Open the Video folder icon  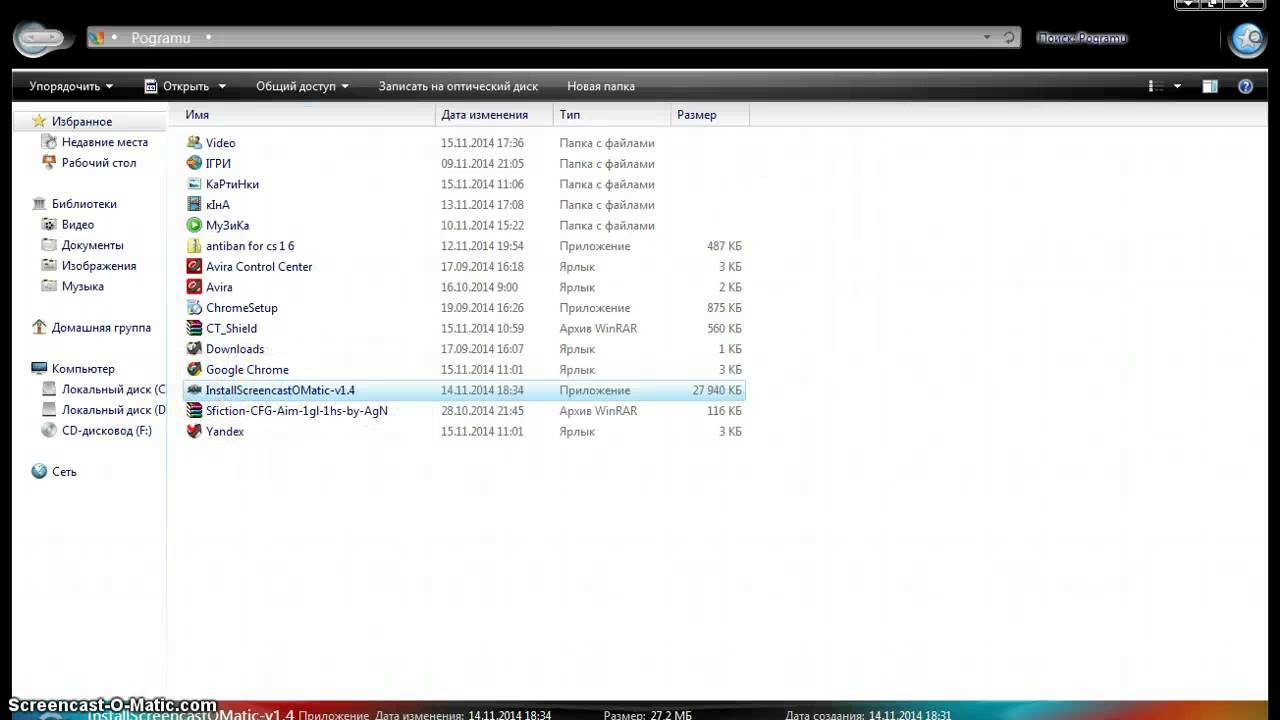pyautogui.click(x=194, y=143)
